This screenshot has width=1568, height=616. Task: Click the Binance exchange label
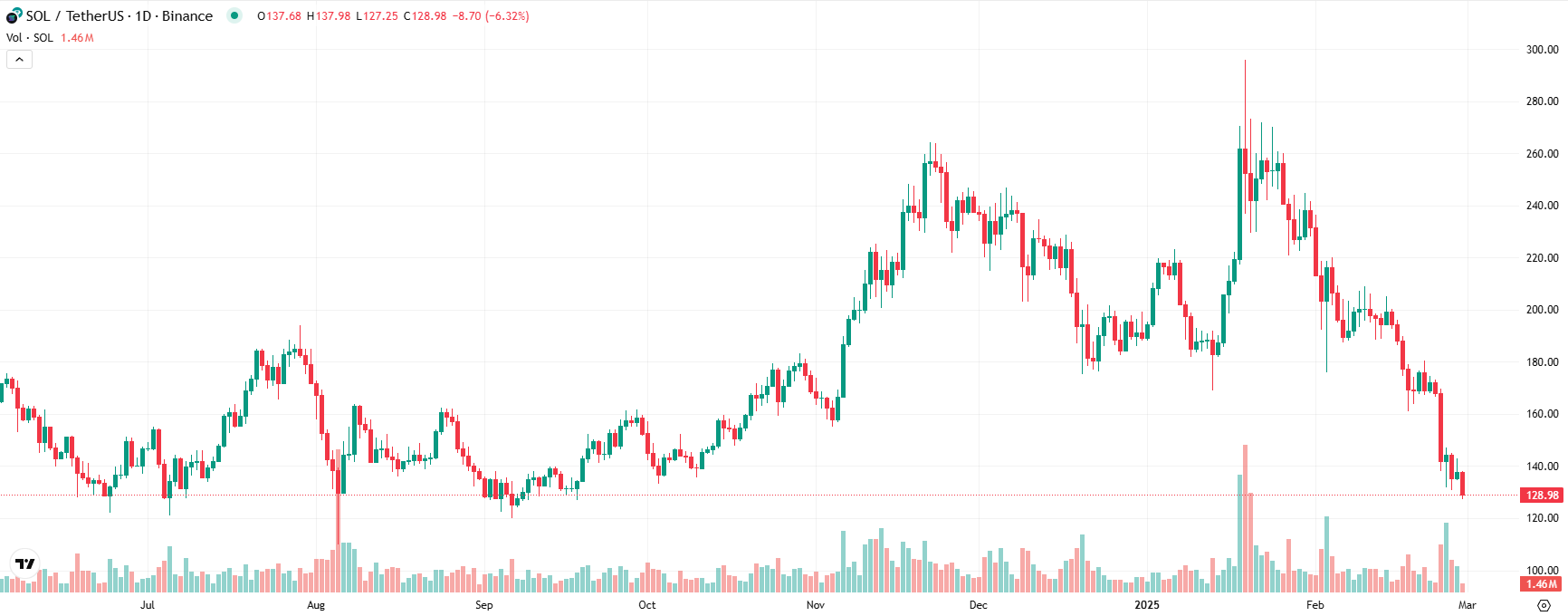[186, 15]
